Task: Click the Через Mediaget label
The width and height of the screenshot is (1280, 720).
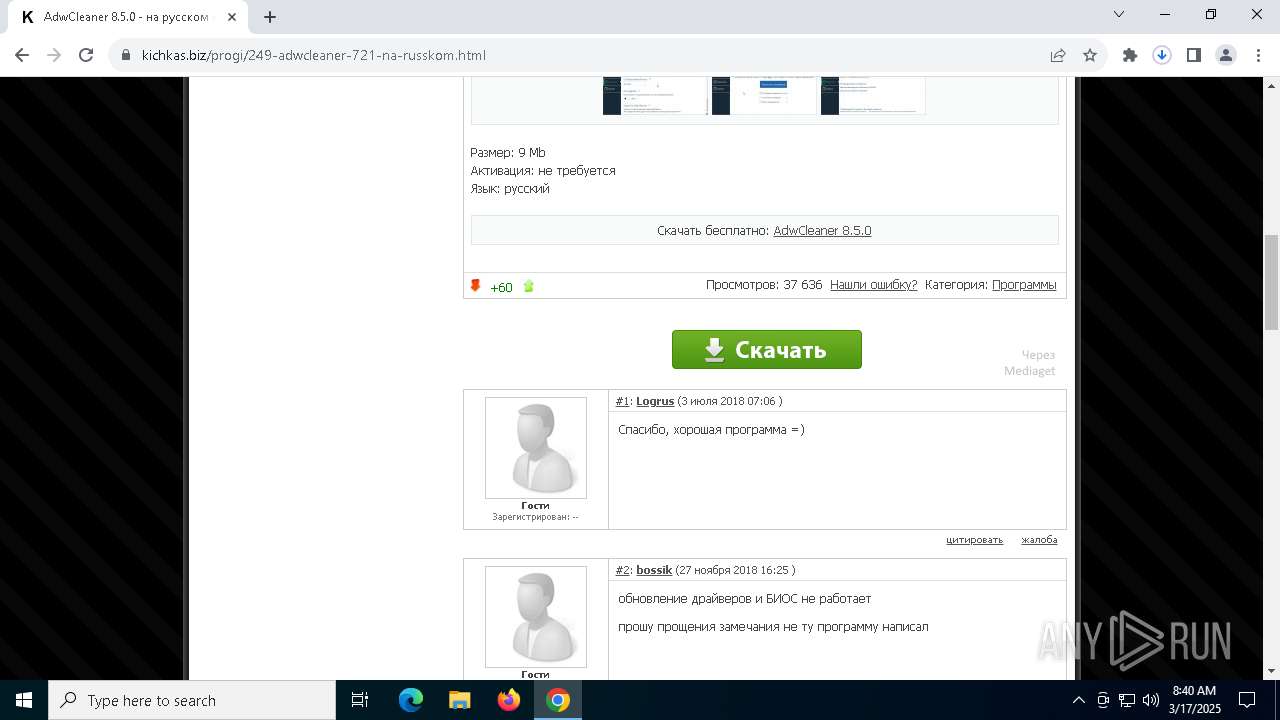Action: pos(1030,363)
